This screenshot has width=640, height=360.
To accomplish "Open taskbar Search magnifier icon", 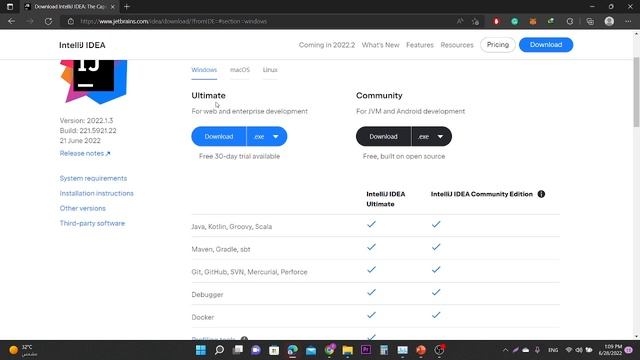I will (x=219, y=350).
